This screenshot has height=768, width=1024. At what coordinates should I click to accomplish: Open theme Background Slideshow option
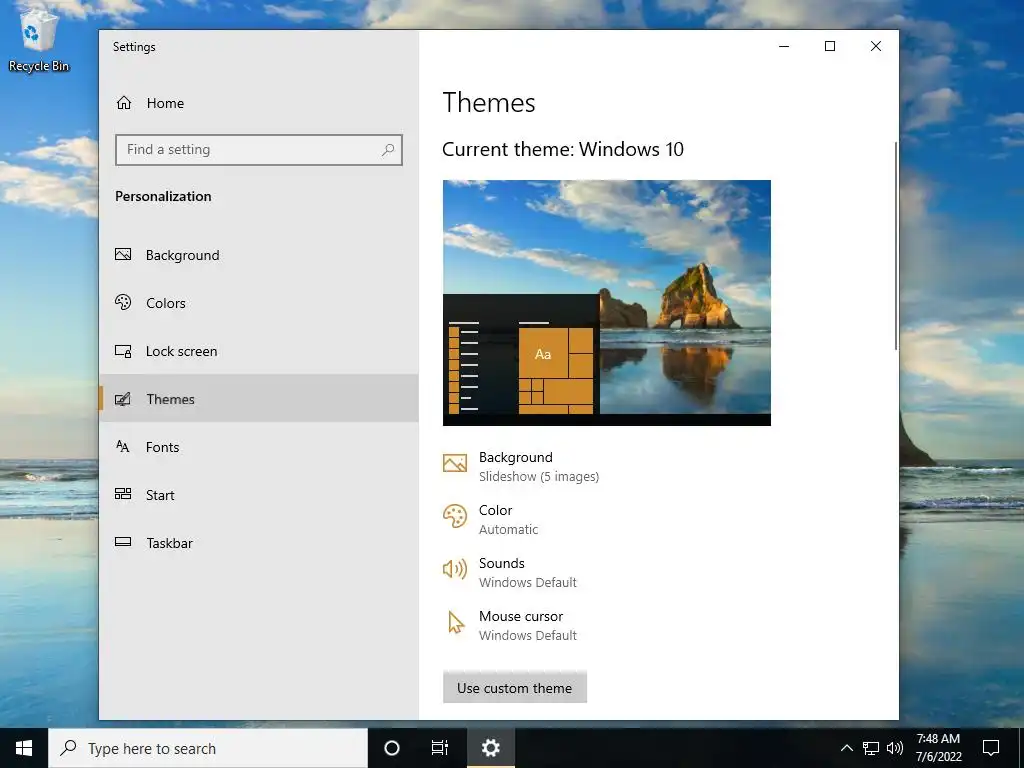pos(520,466)
